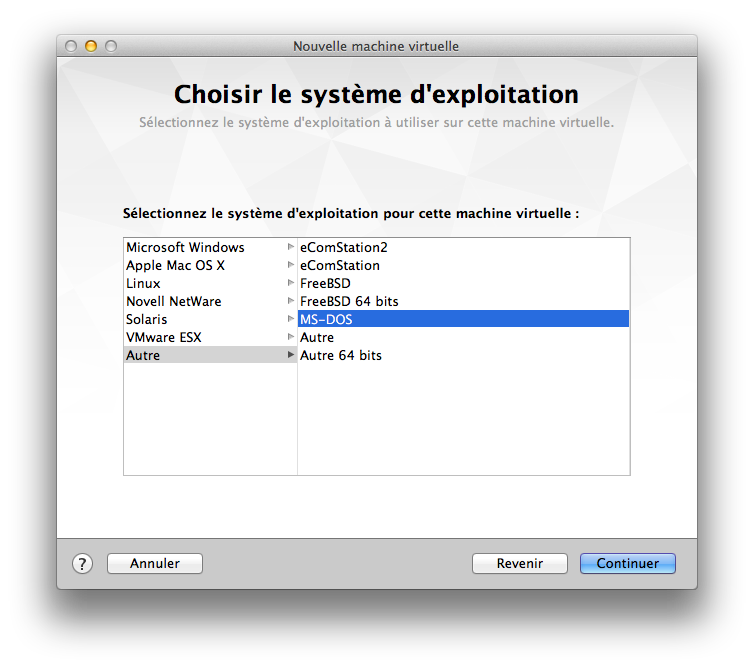Open the help question mark button
754x668 pixels.
82,563
